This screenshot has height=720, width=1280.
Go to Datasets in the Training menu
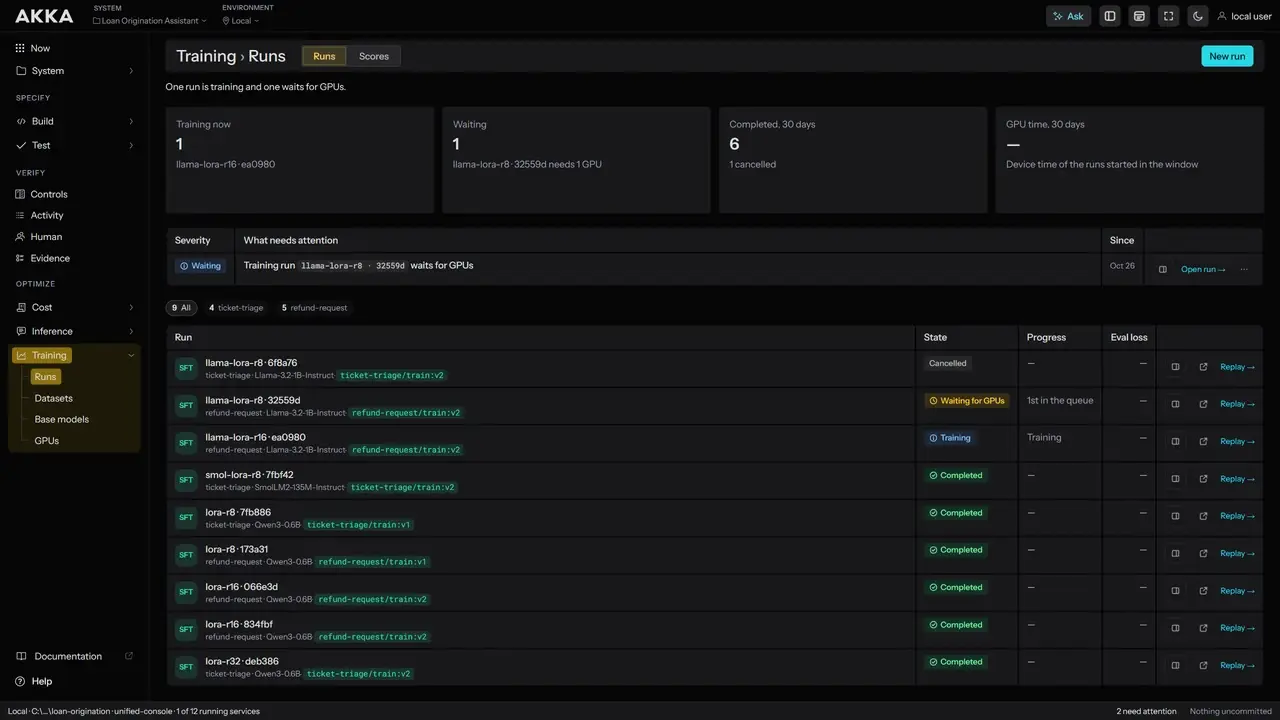point(54,398)
